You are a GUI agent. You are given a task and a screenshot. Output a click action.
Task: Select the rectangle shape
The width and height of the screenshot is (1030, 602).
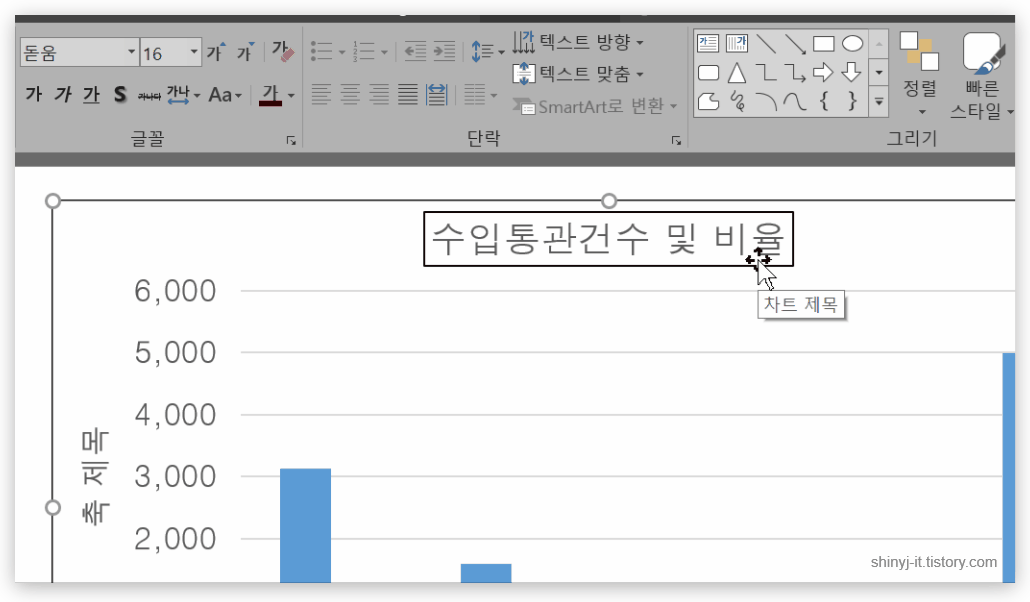(x=823, y=44)
